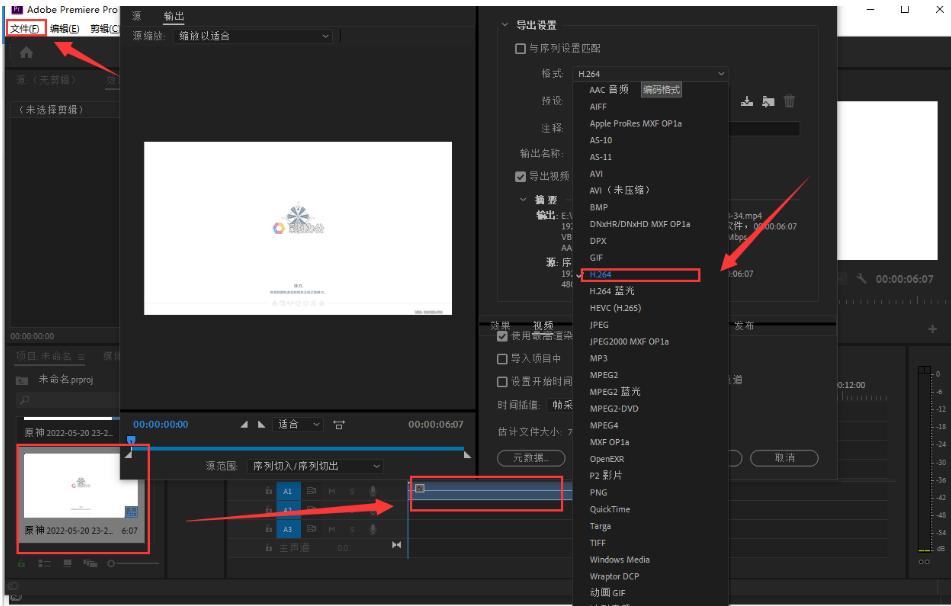Open the 源范围 source range dropdown
The image size is (951, 606).
pyautogui.click(x=315, y=466)
